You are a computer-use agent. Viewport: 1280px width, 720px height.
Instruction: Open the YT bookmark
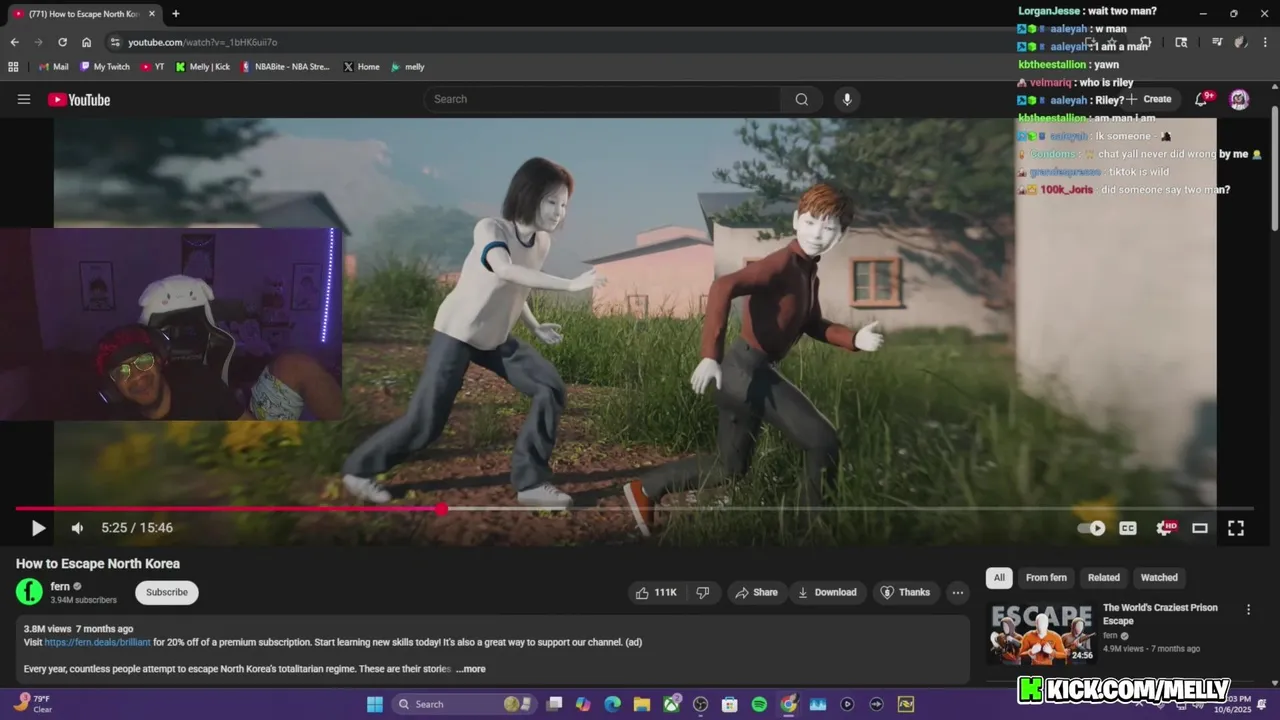[152, 67]
